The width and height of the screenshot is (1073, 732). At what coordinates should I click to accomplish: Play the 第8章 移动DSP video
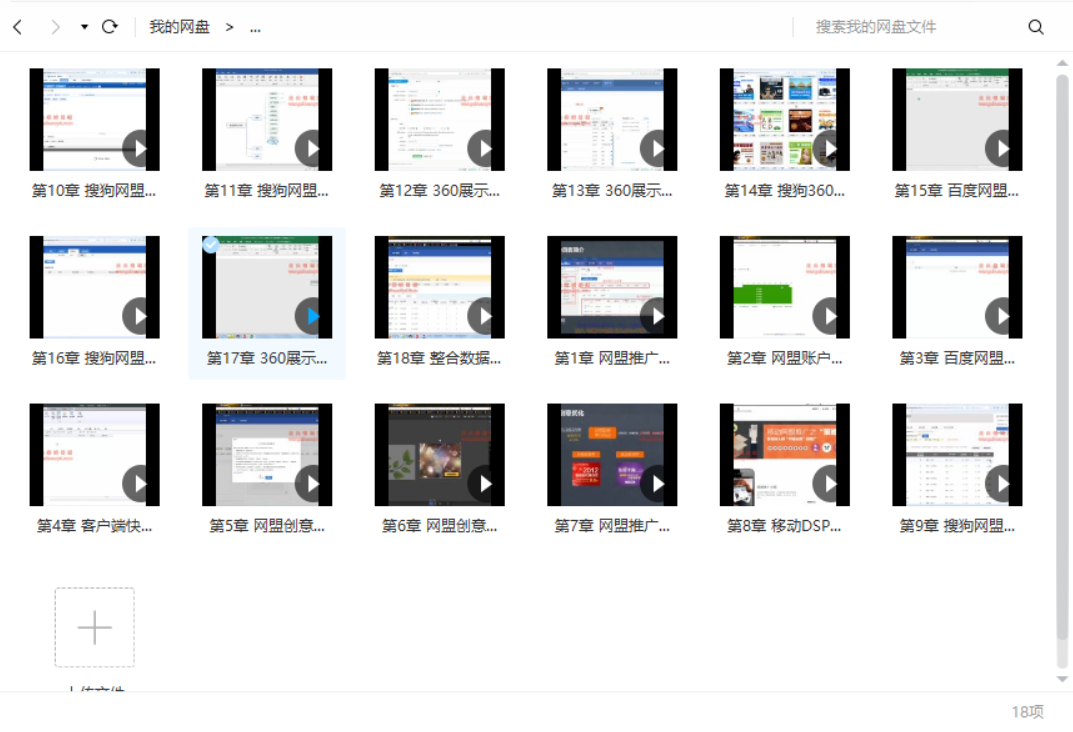pos(829,483)
